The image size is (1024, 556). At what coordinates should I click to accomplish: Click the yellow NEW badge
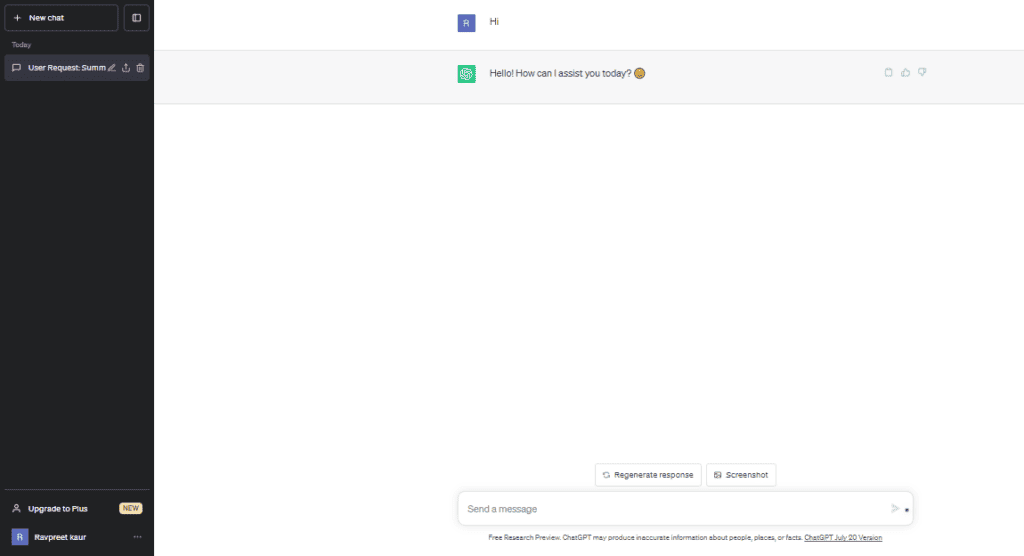click(131, 508)
